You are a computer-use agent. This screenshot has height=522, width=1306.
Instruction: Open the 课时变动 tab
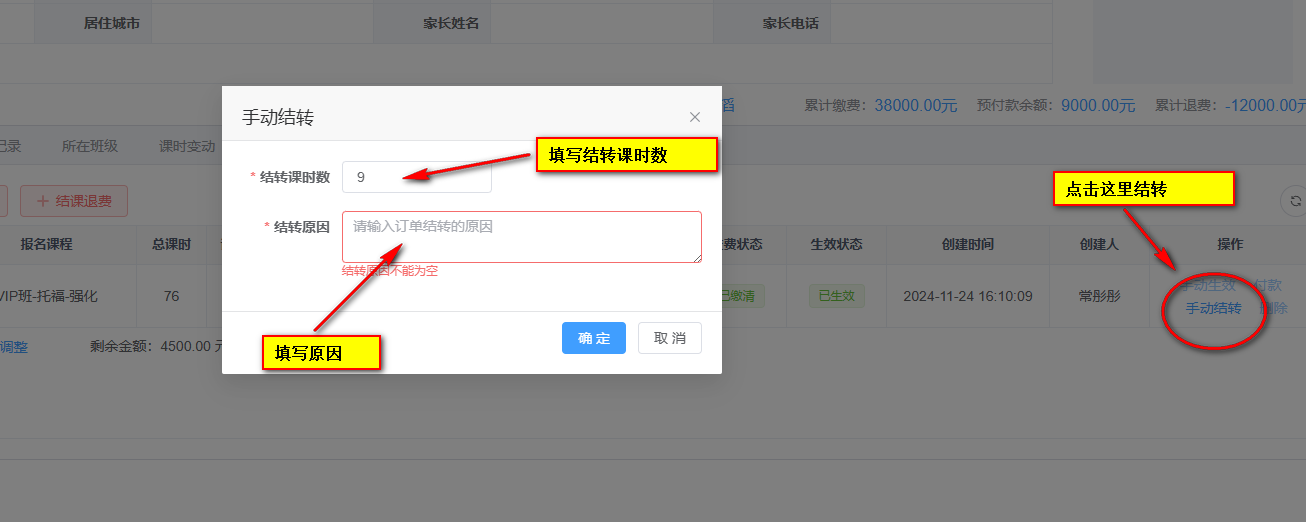(x=187, y=146)
